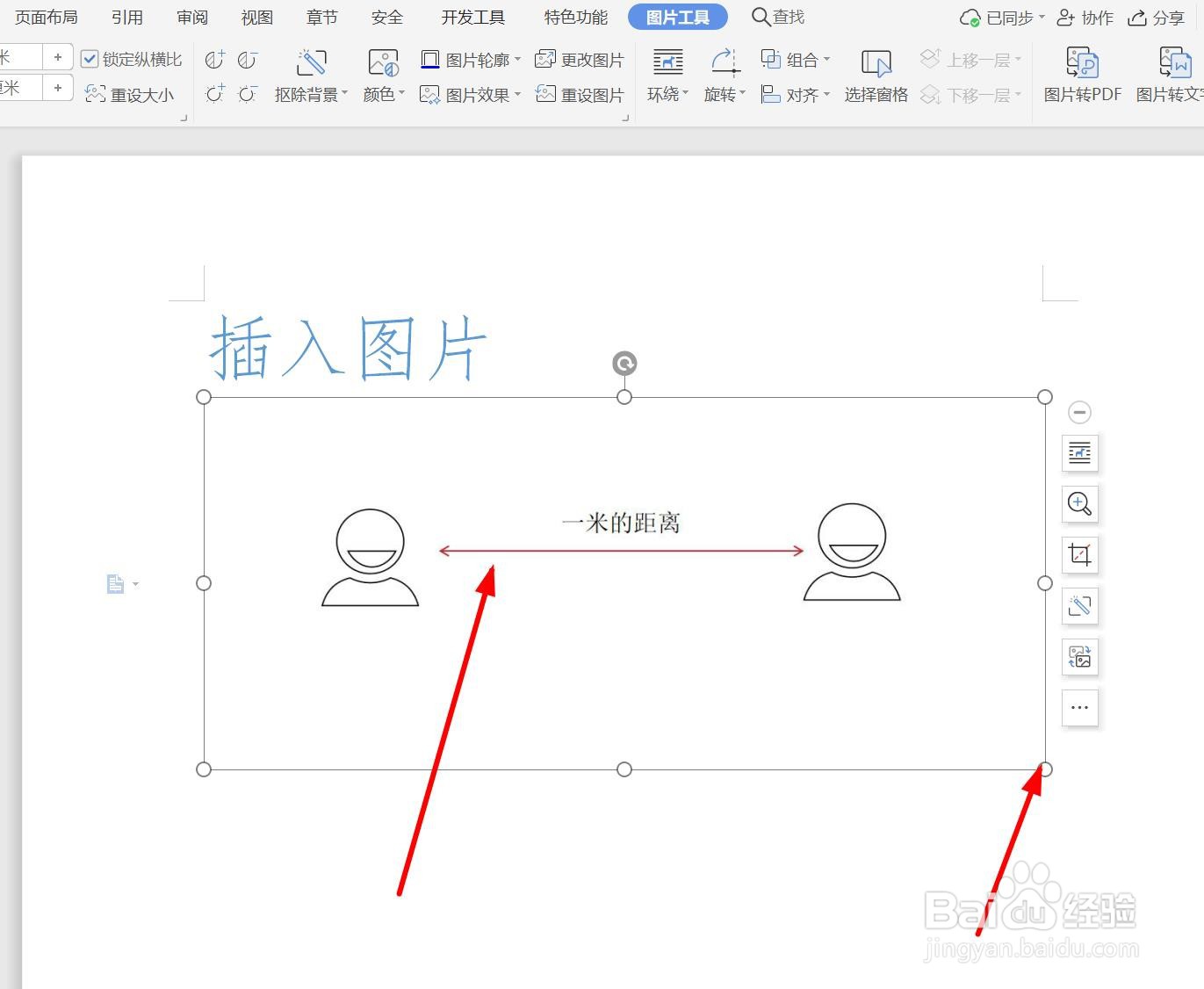Switch to the 安全 tab
This screenshot has width=1204, height=989.
387,17
